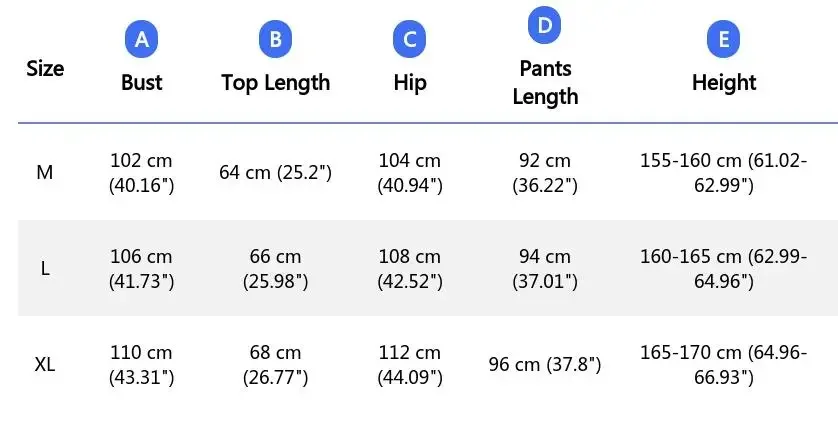Click the blue C badge icon
This screenshot has width=838, height=446.
(x=409, y=40)
